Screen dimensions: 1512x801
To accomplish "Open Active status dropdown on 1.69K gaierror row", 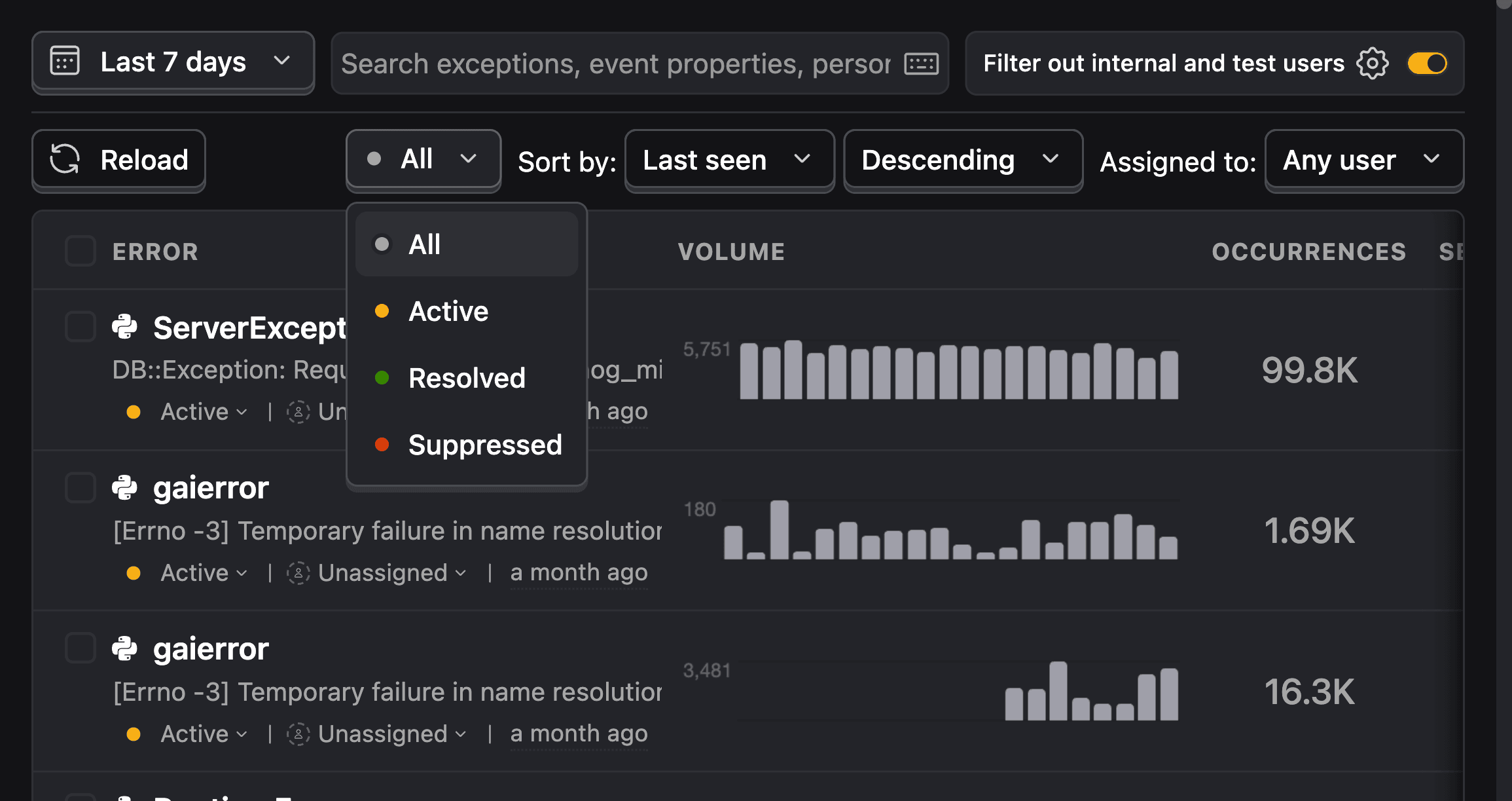I will click(x=204, y=573).
